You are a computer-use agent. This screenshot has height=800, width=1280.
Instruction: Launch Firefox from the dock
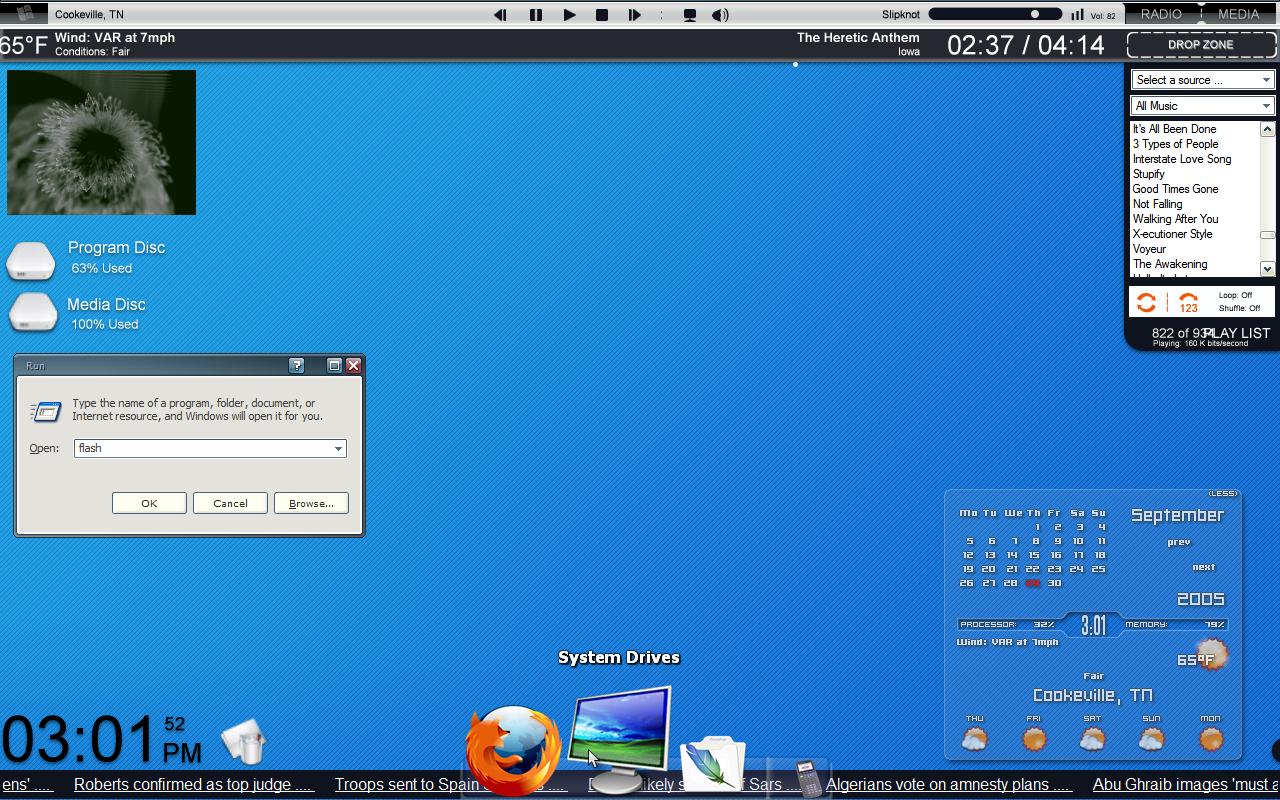(x=514, y=750)
